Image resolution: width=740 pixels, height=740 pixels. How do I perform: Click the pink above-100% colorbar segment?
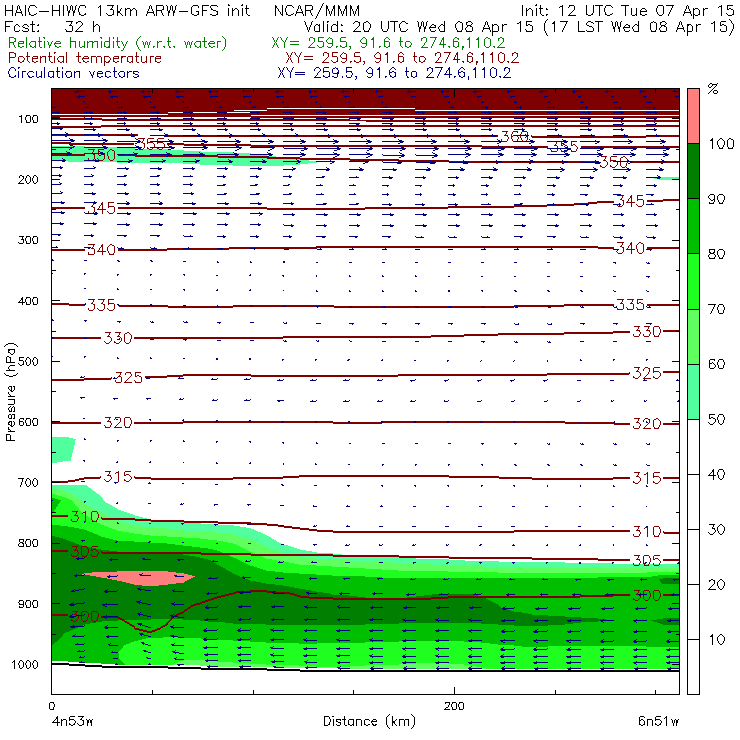click(693, 116)
